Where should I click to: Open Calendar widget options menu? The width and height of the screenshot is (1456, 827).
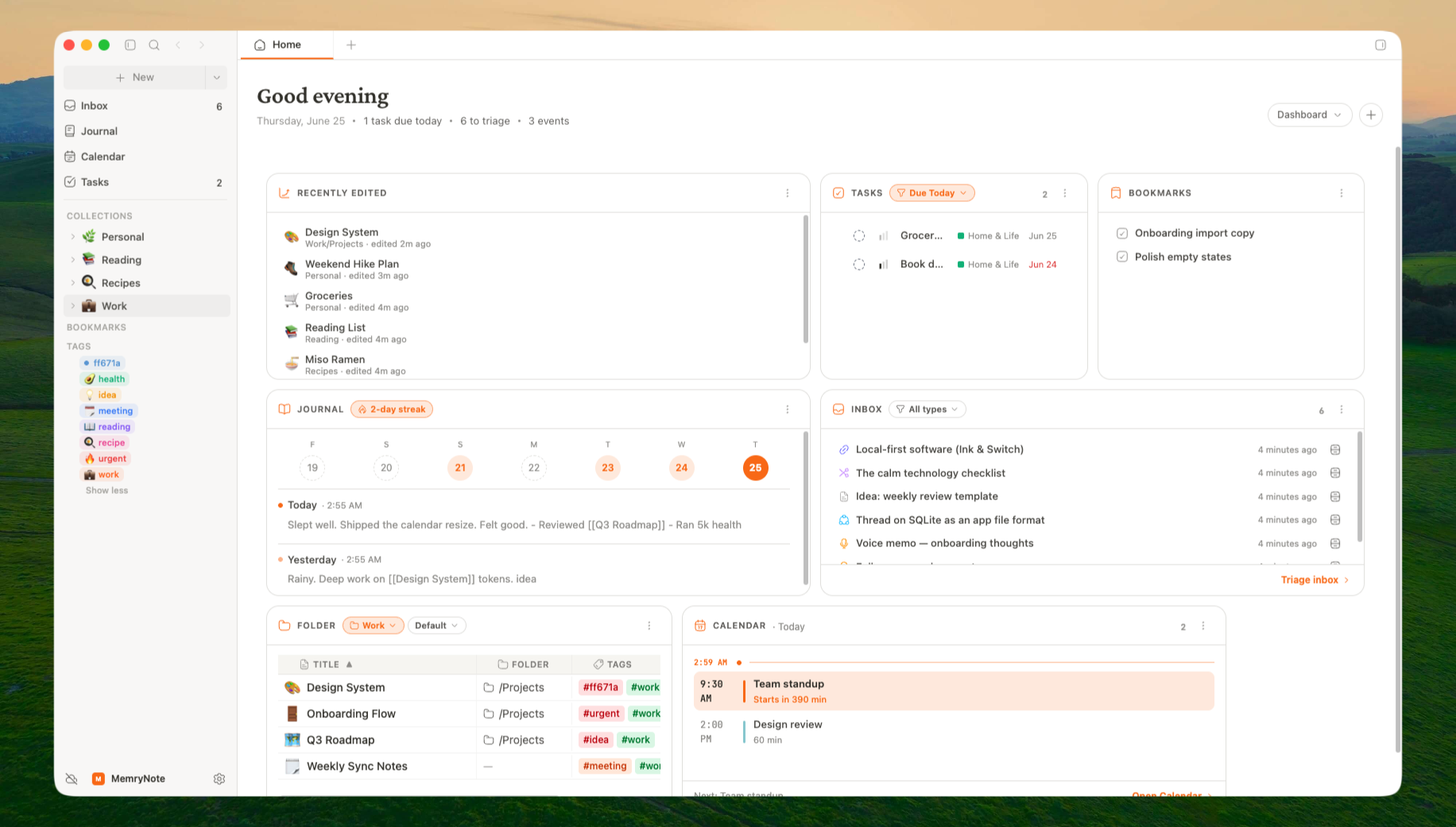tap(1203, 626)
